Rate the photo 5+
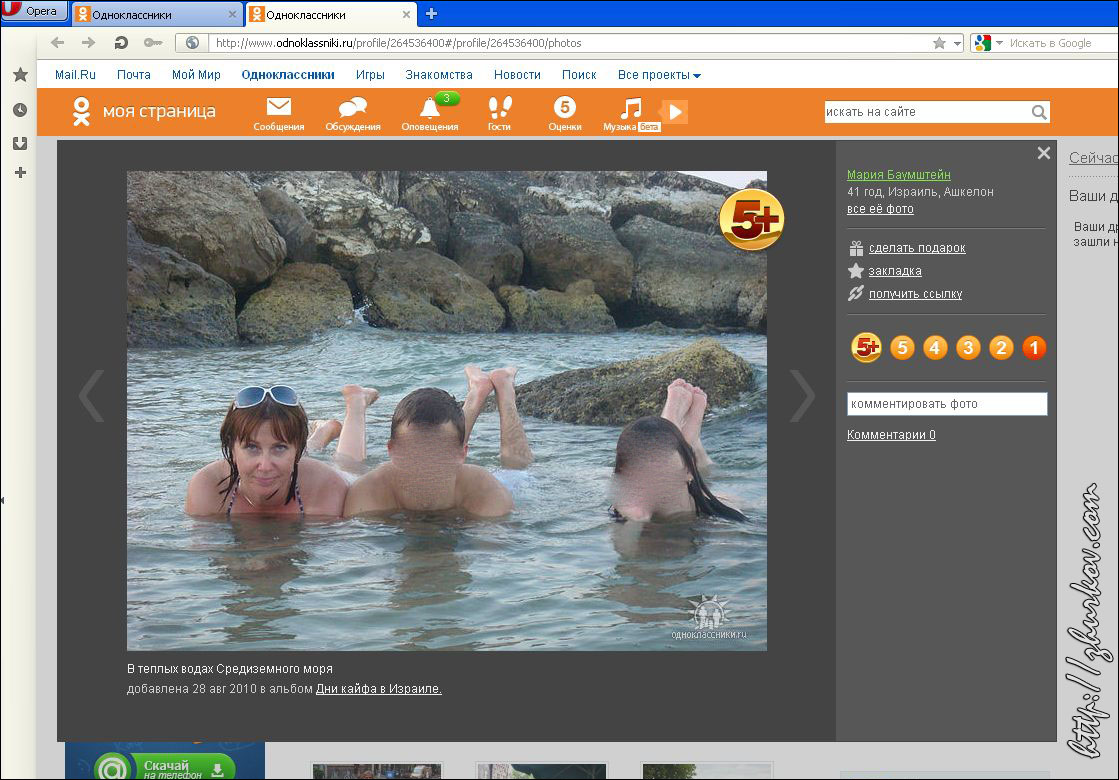This screenshot has width=1119, height=780. coord(866,348)
